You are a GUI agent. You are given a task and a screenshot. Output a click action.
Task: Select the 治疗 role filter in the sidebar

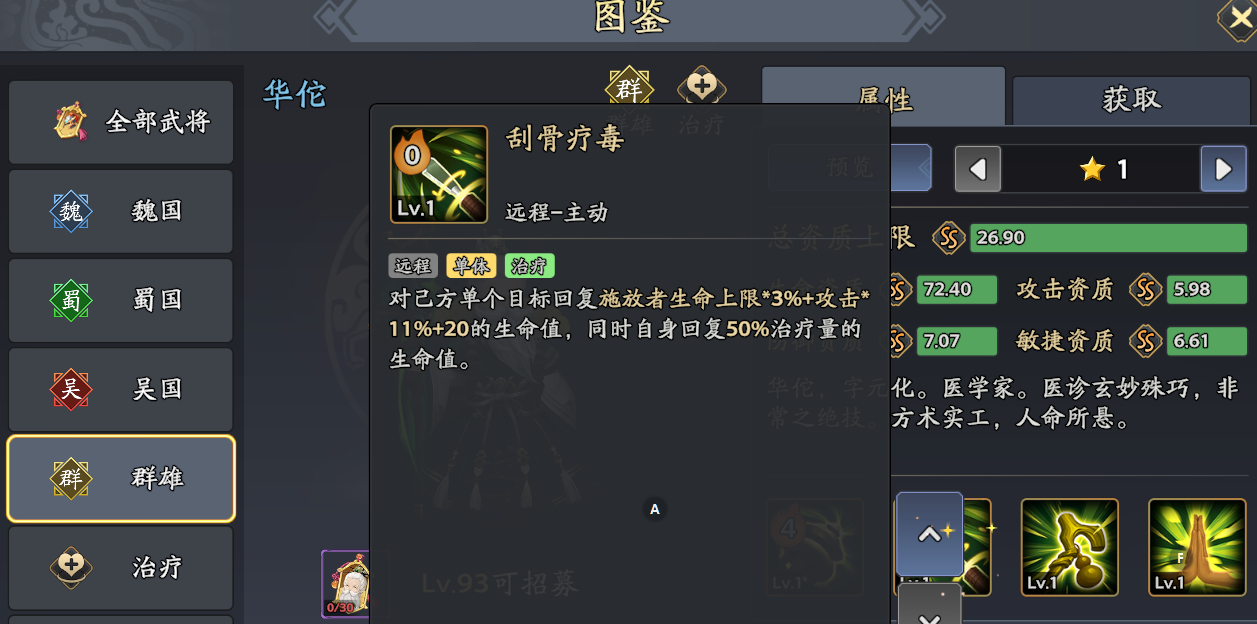121,567
